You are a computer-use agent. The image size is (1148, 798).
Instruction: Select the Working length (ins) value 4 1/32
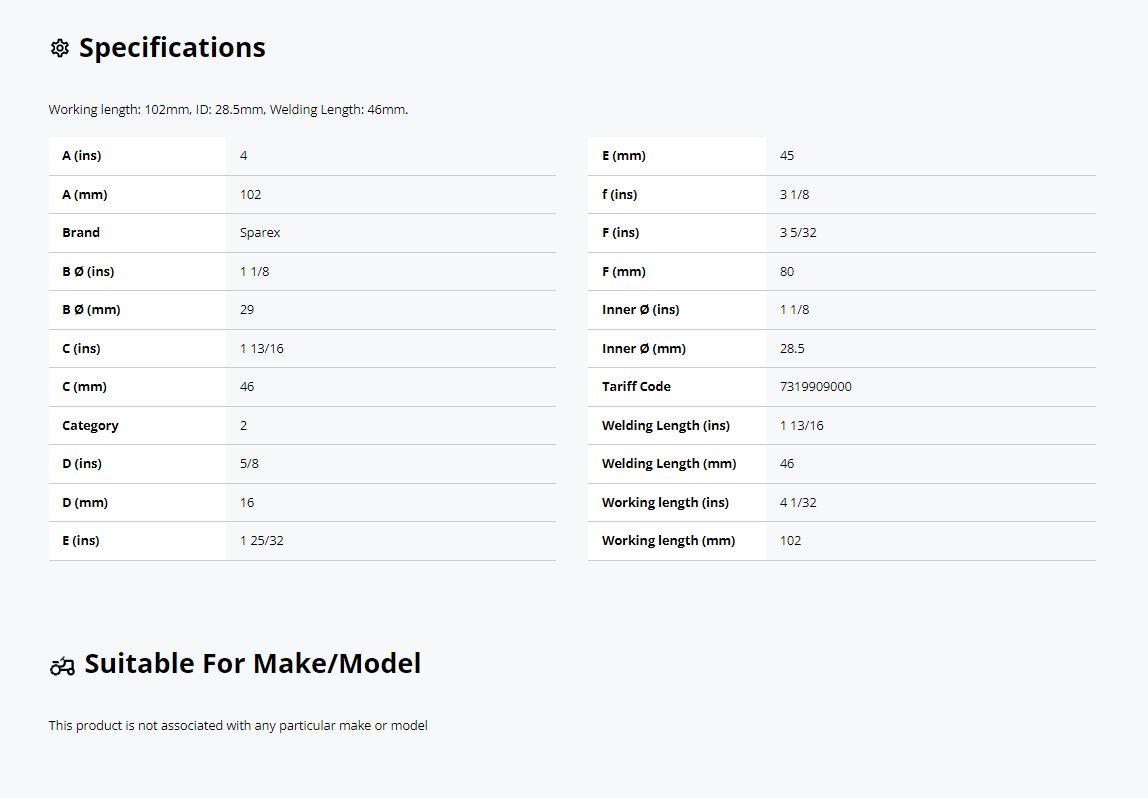798,503
